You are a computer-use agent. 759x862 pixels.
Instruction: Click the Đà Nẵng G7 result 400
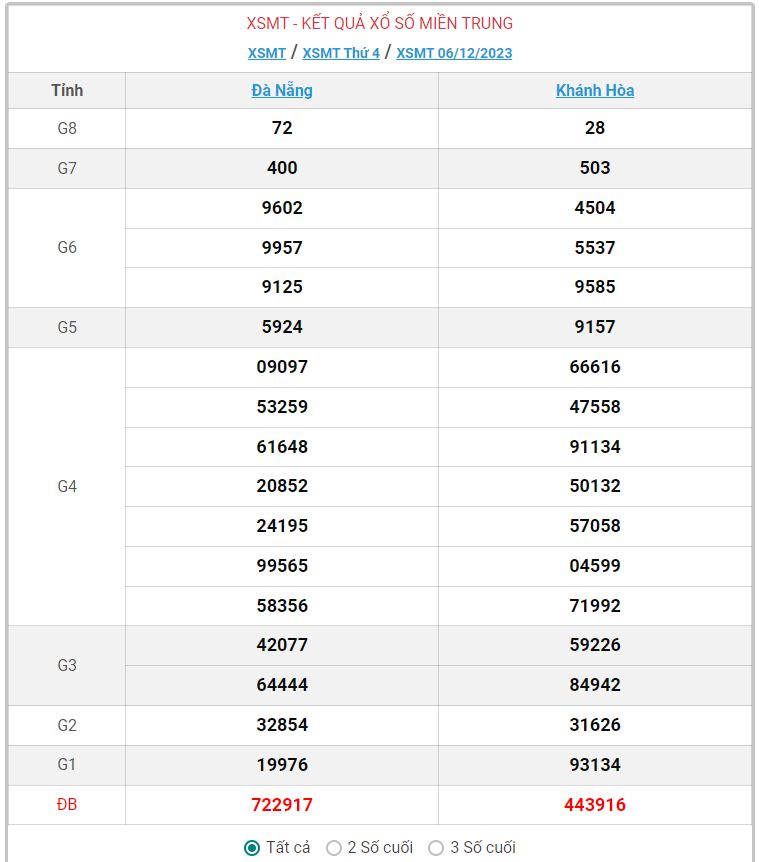coord(282,168)
